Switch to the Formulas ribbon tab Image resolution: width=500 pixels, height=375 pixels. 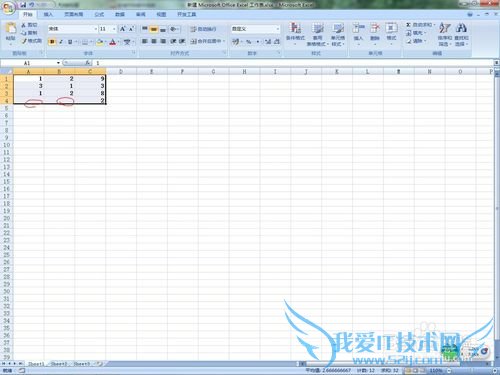99,14
